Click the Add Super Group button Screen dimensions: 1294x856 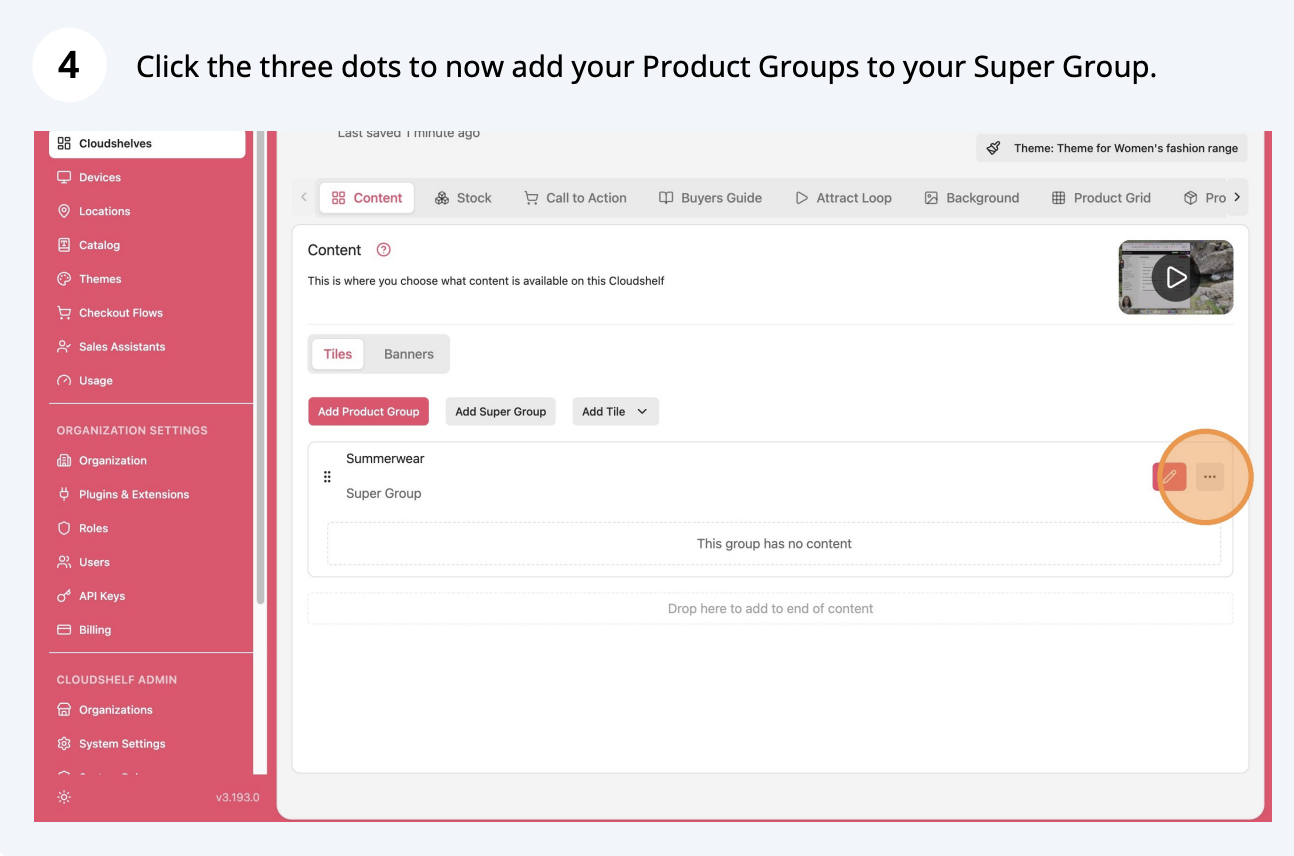[500, 411]
